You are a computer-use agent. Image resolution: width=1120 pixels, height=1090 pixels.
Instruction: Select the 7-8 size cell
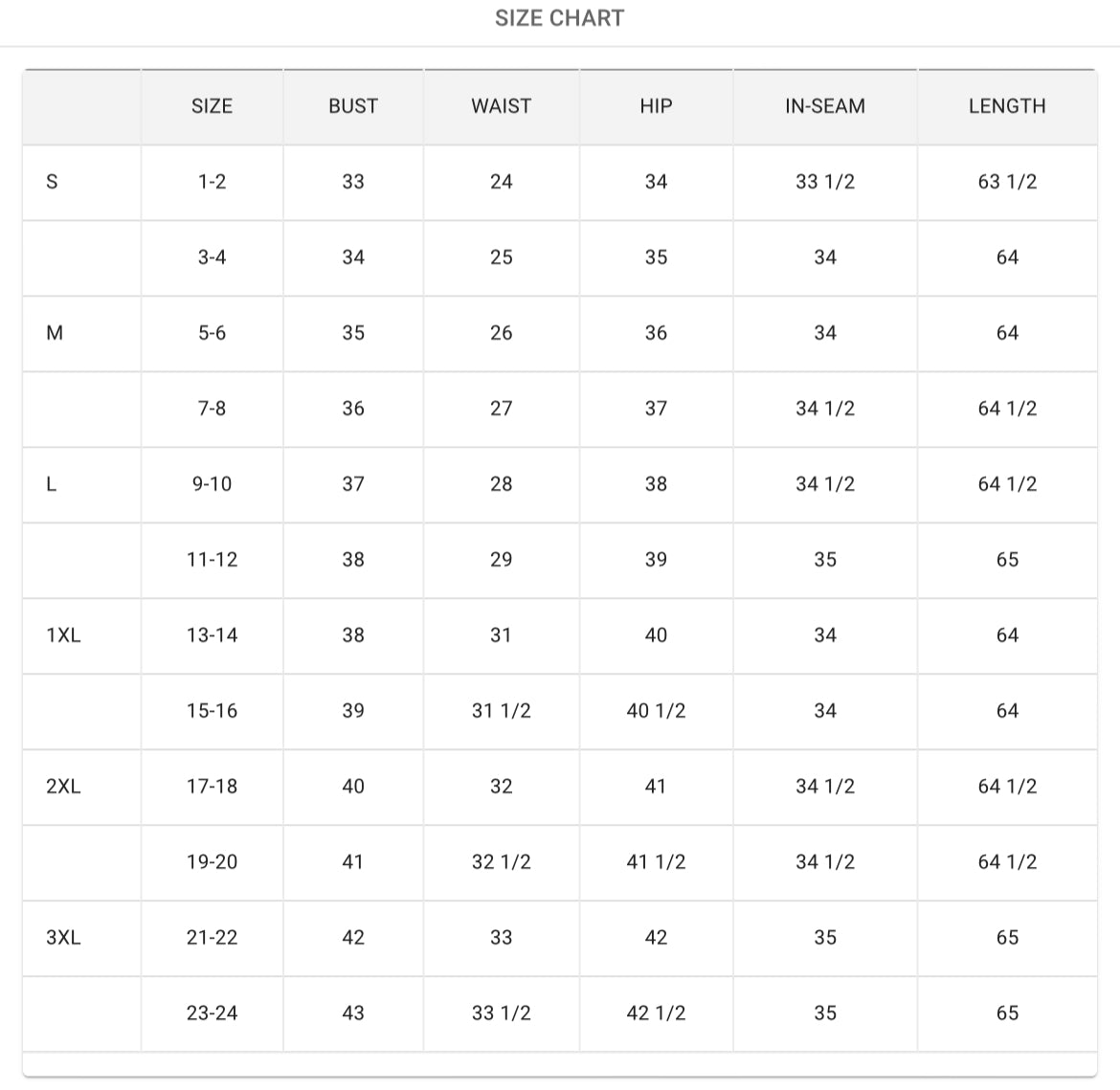click(x=212, y=409)
